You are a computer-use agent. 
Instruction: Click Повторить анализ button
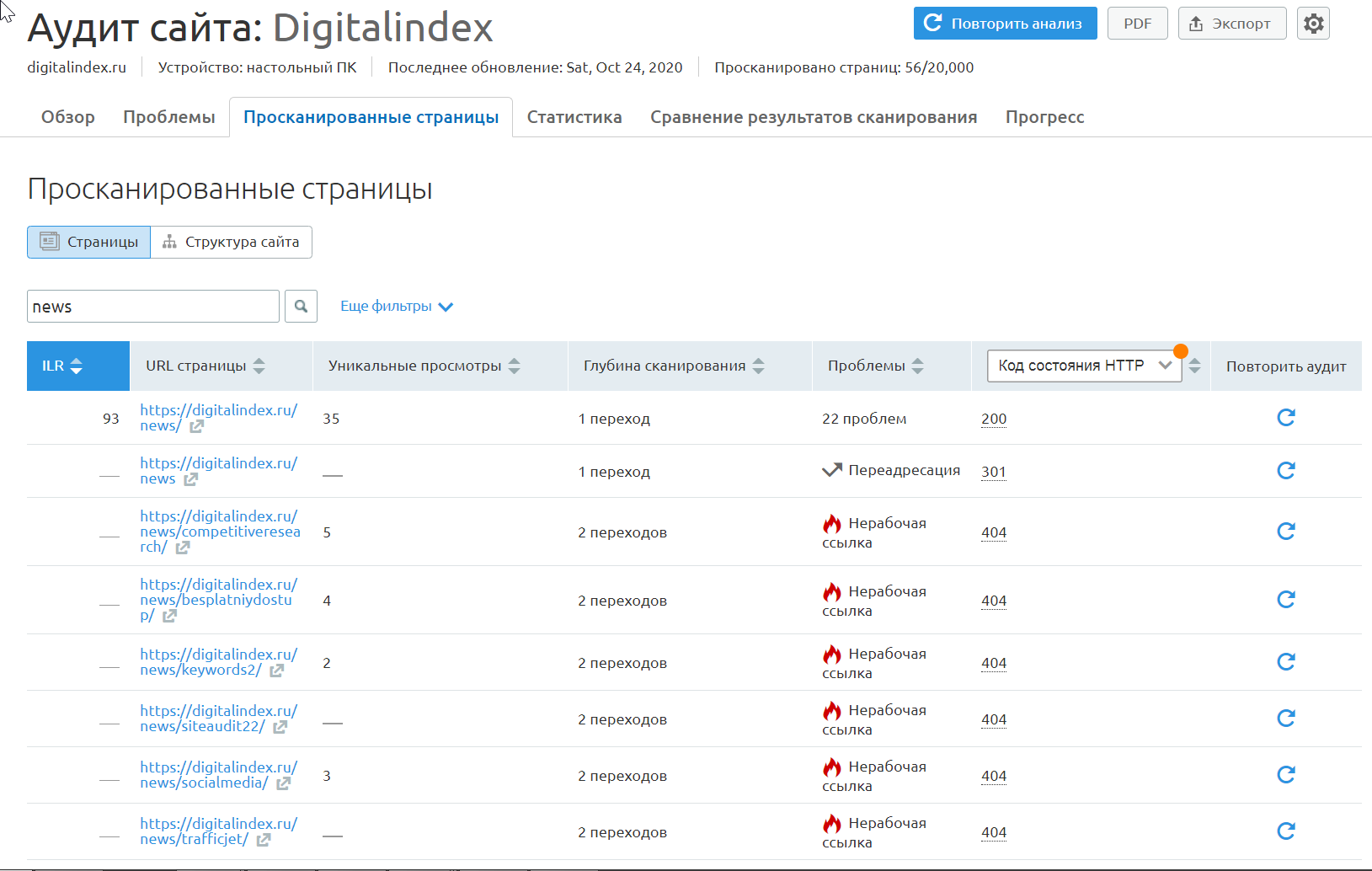coord(1005,24)
